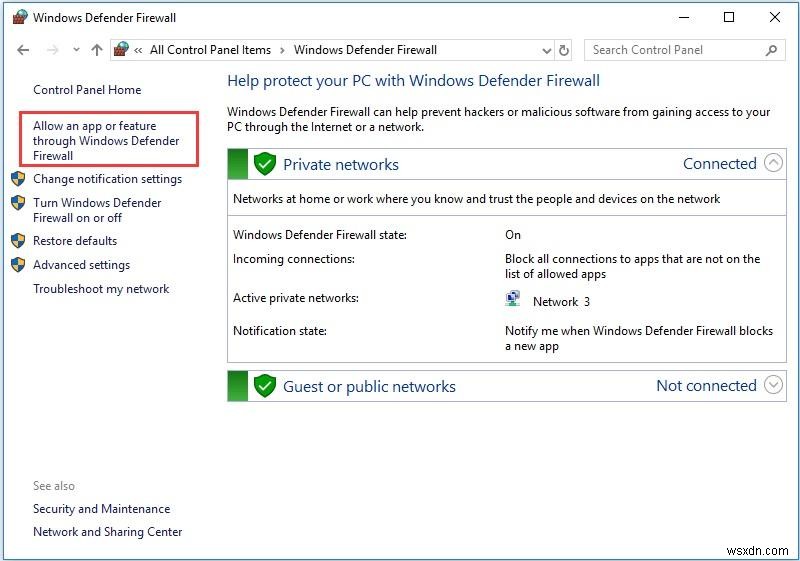Click 'Windows Defender Firewall state:' label
The width and height of the screenshot is (800, 561).
click(320, 235)
